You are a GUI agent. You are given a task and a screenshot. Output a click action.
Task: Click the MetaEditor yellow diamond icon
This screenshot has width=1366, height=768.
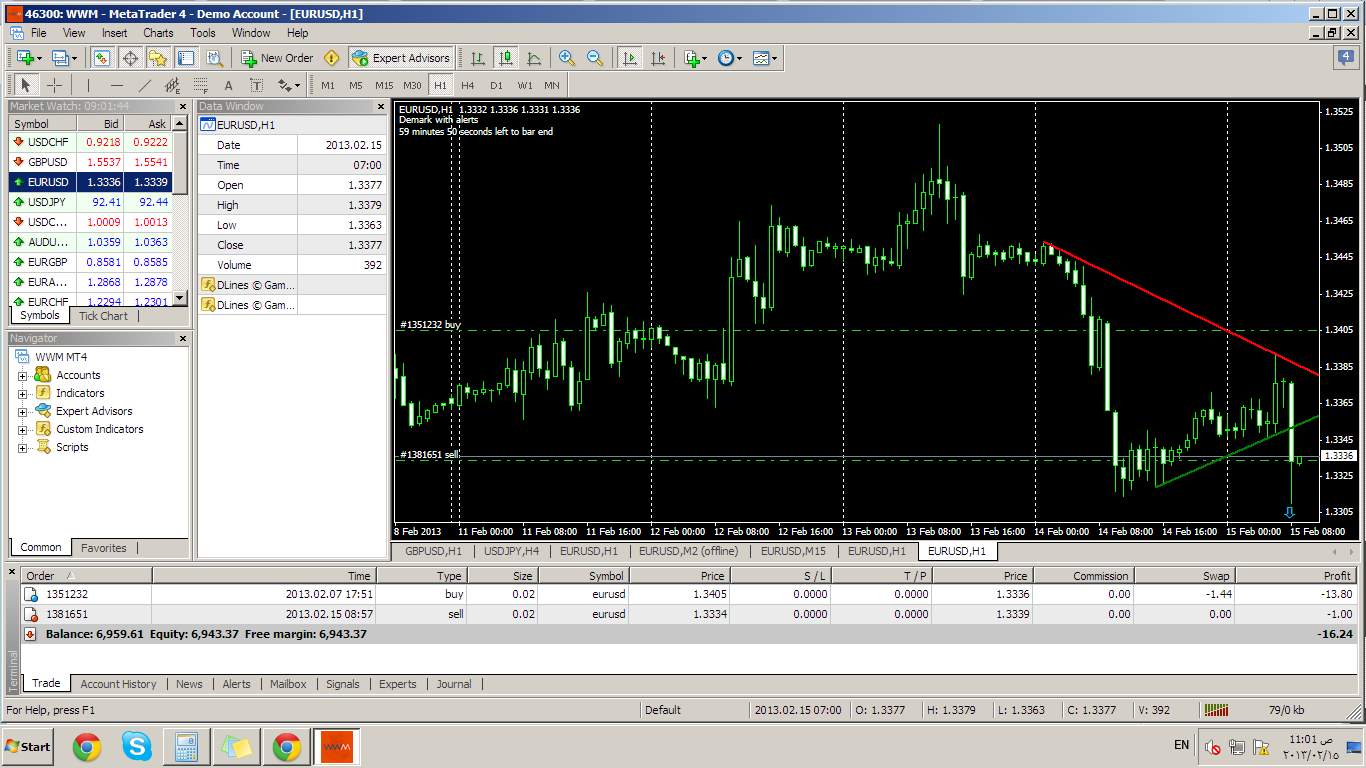click(x=332, y=58)
